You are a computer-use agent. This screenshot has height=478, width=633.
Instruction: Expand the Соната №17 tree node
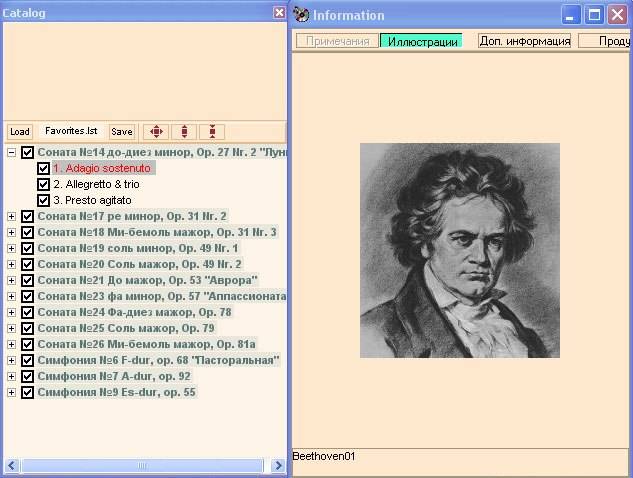(x=11, y=216)
